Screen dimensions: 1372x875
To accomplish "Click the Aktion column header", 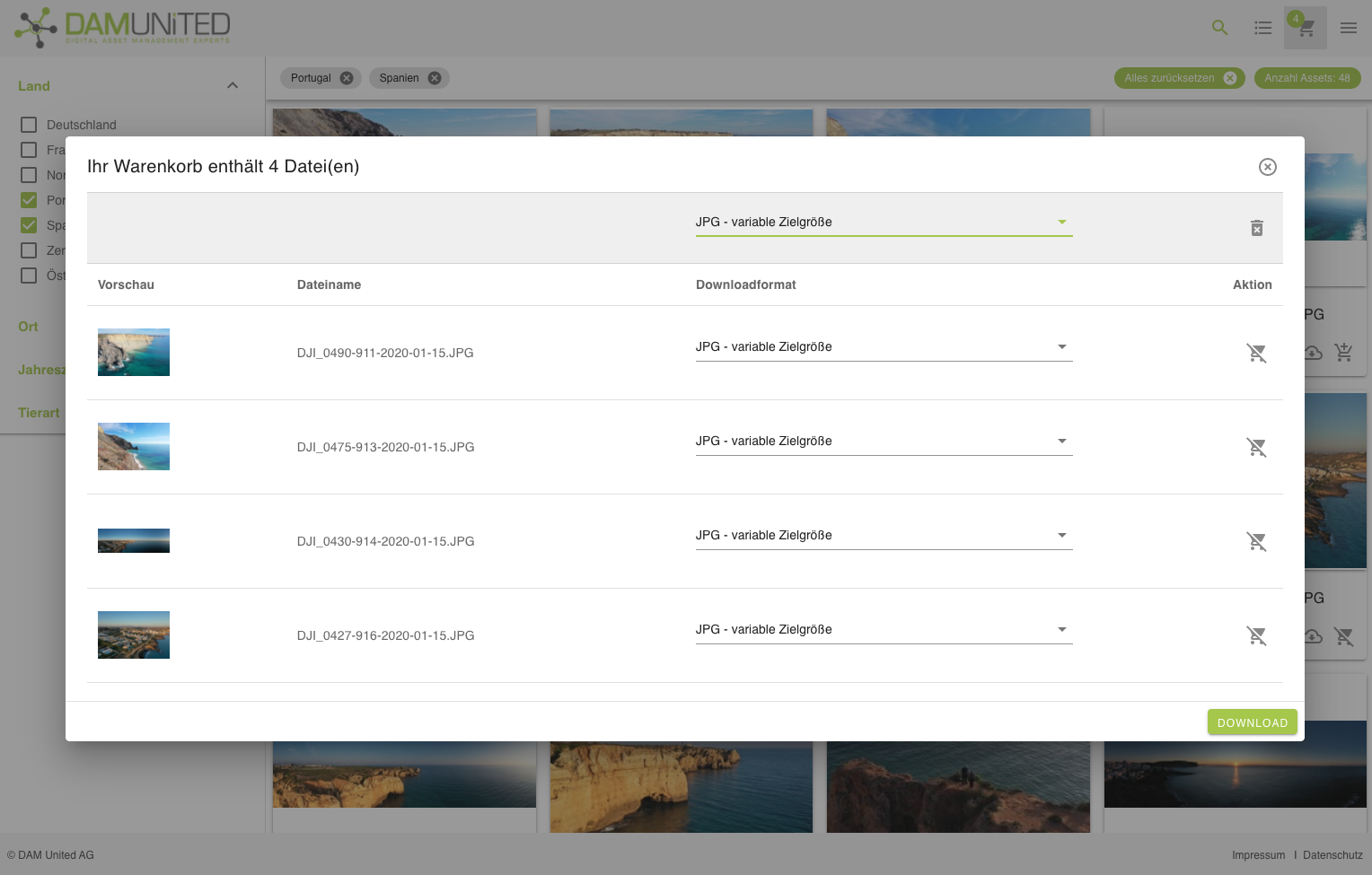I will (1252, 284).
